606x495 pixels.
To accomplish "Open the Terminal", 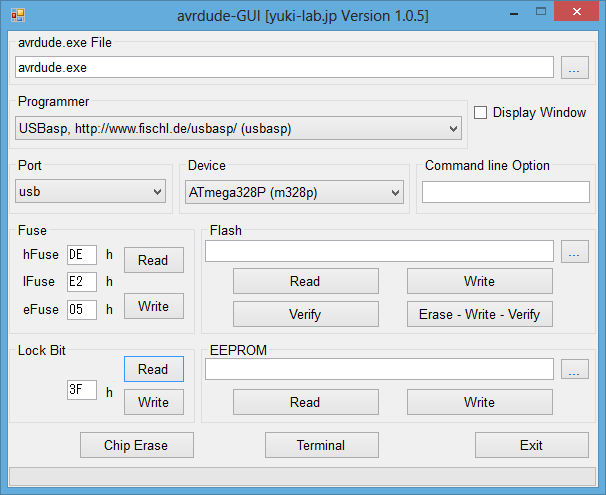I will [321, 445].
